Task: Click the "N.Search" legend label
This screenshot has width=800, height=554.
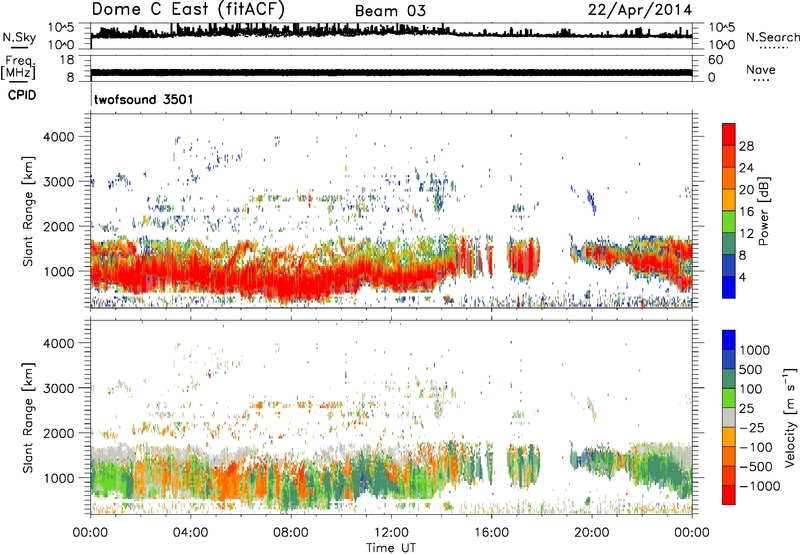Action: click(772, 37)
